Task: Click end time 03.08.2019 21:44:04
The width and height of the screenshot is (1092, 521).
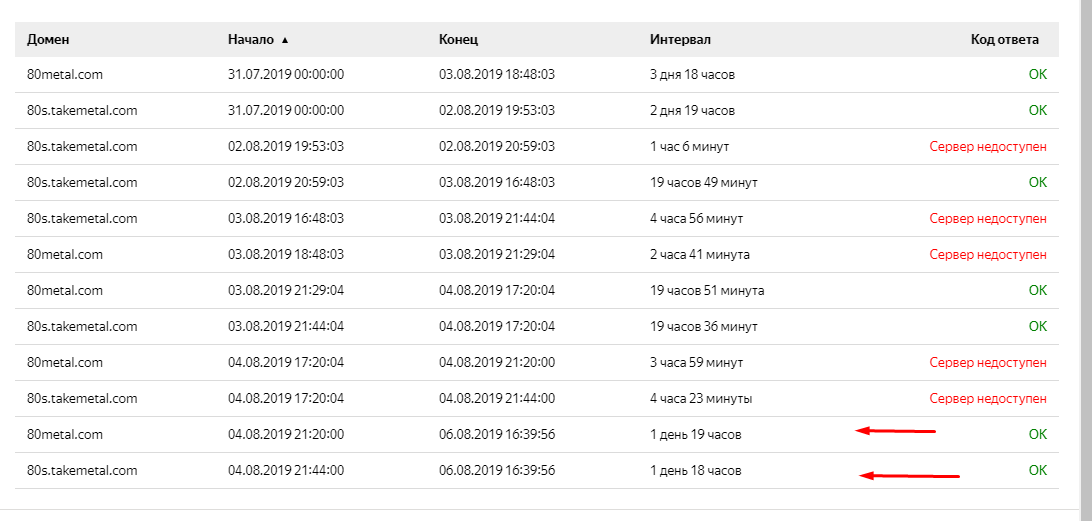Action: click(x=497, y=219)
